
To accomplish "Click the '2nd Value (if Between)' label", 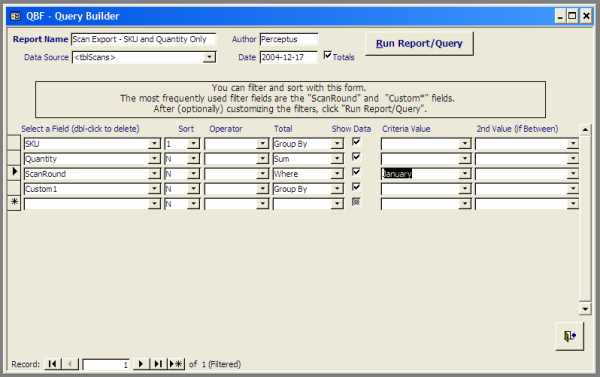I will click(517, 129).
